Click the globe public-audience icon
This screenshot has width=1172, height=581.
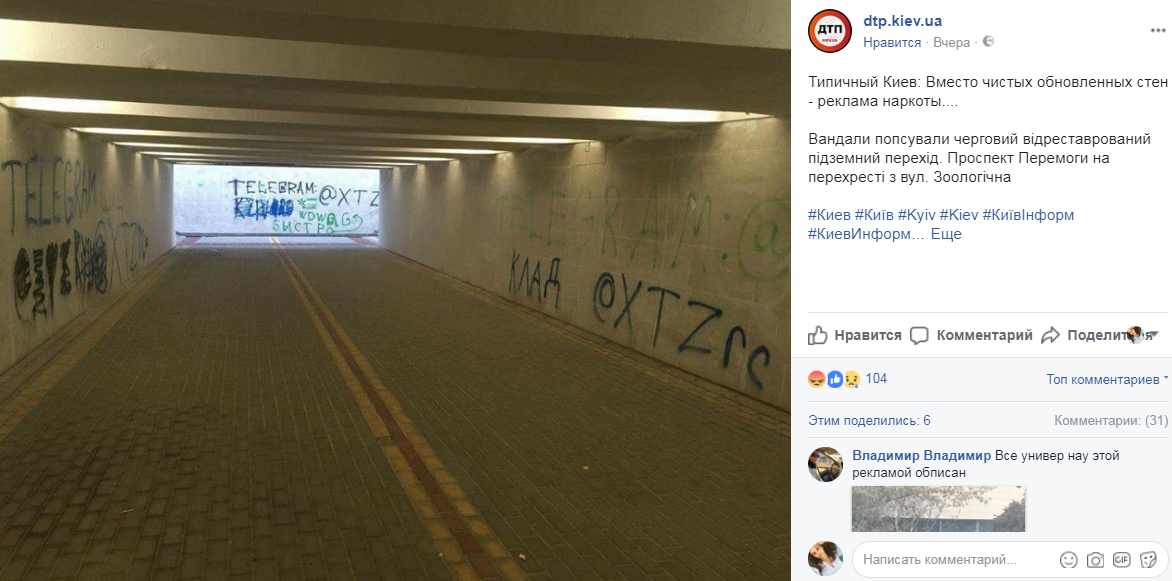pos(988,42)
